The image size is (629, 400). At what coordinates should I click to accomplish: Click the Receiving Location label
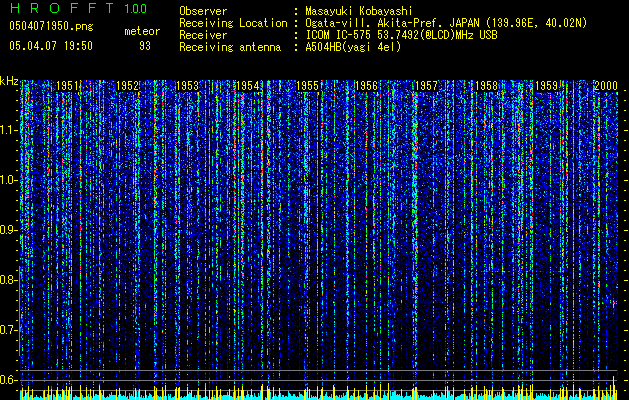pos(233,23)
